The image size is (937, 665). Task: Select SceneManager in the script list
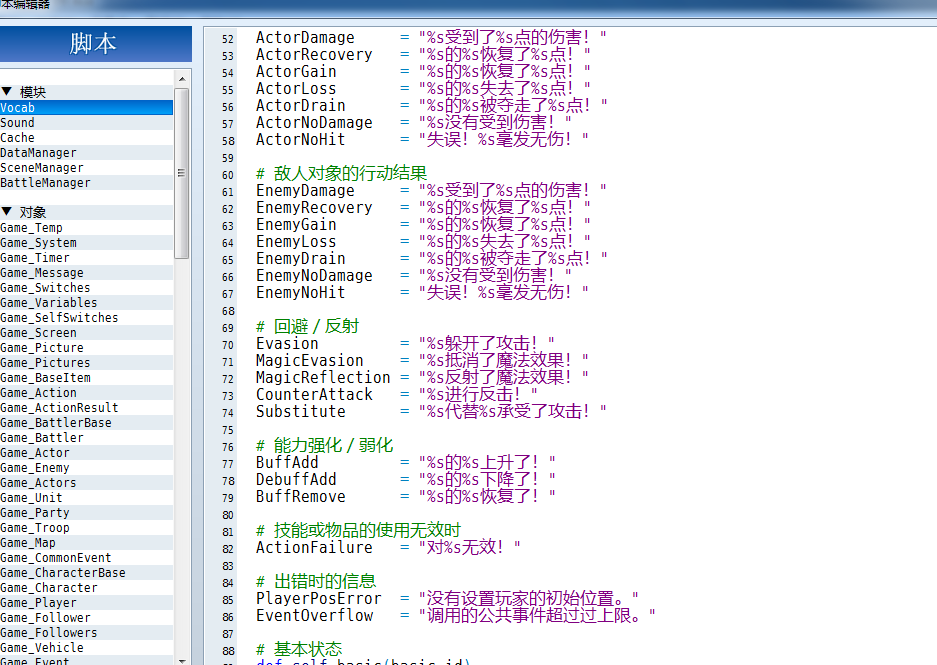pos(86,167)
